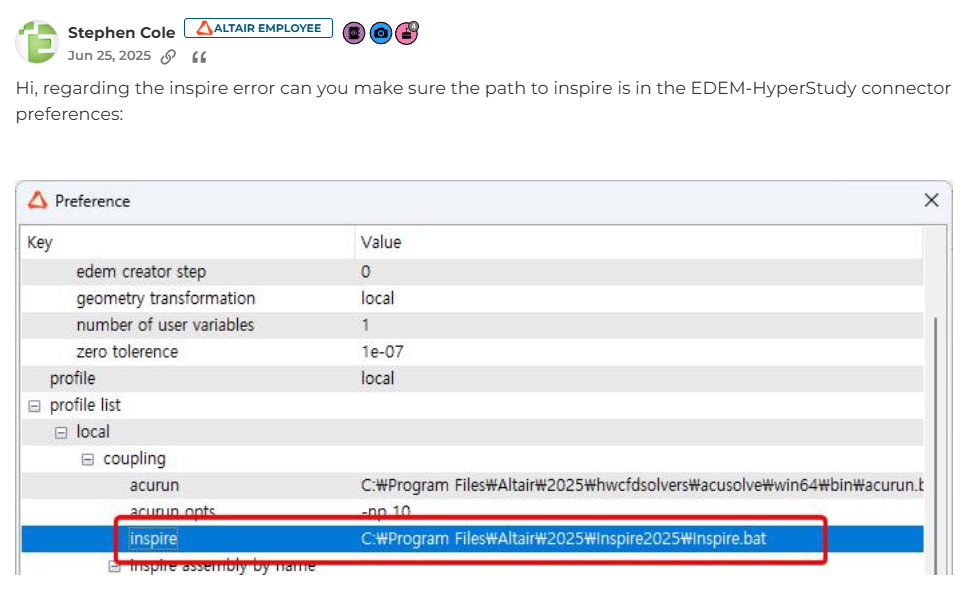Click the Altair logo in Preference title bar
This screenshot has width=964, height=594.
tap(38, 200)
